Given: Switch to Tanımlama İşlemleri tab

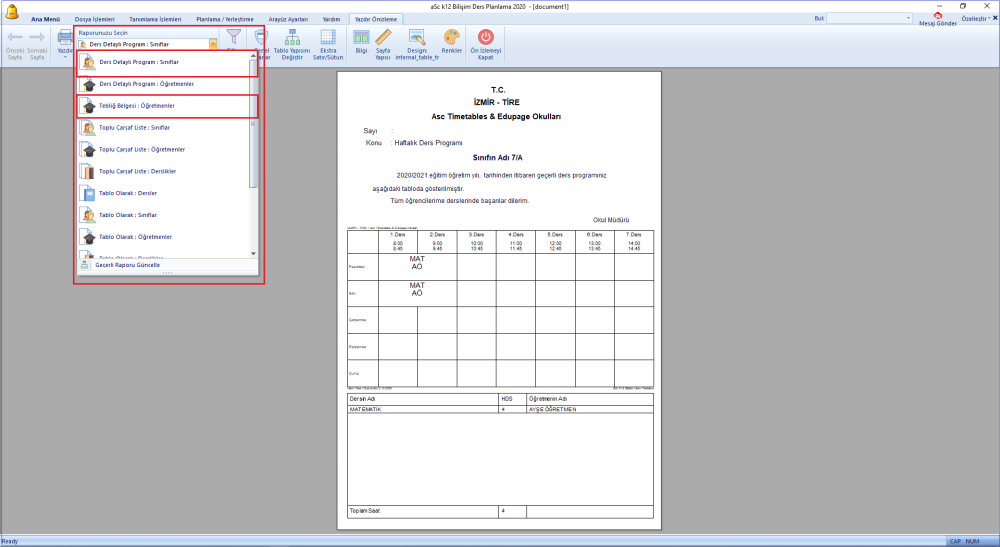Looking at the screenshot, I should 155,19.
